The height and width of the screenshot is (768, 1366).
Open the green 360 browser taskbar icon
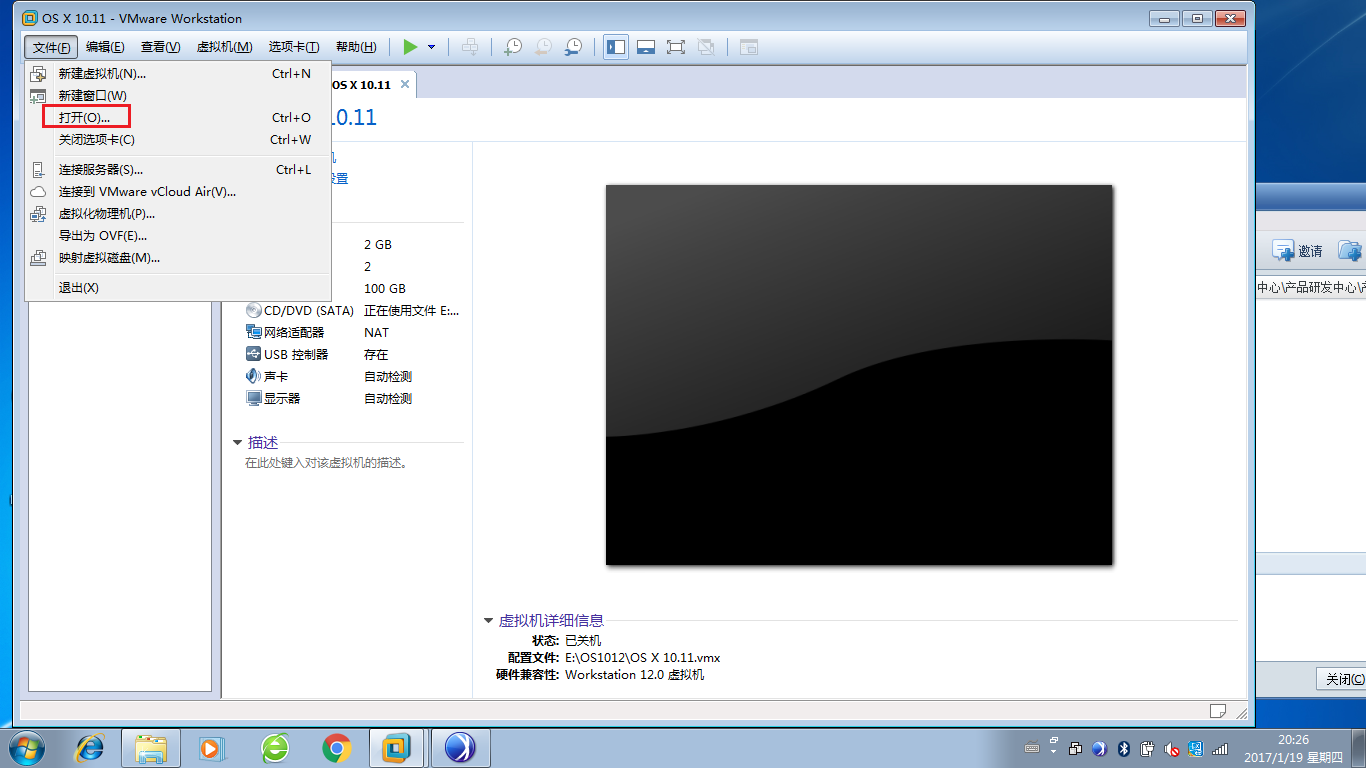point(275,747)
